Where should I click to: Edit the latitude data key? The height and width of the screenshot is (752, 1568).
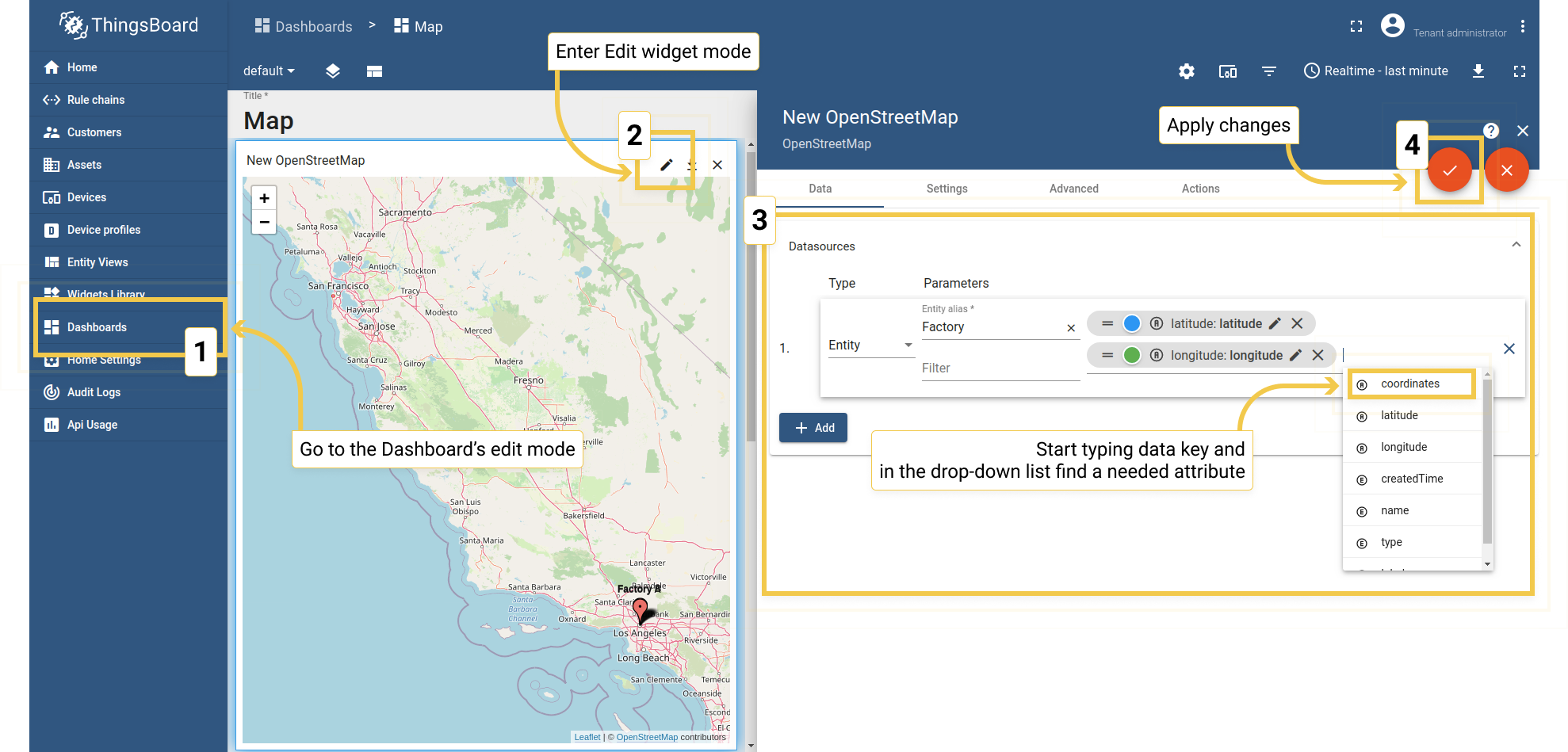(x=1275, y=323)
